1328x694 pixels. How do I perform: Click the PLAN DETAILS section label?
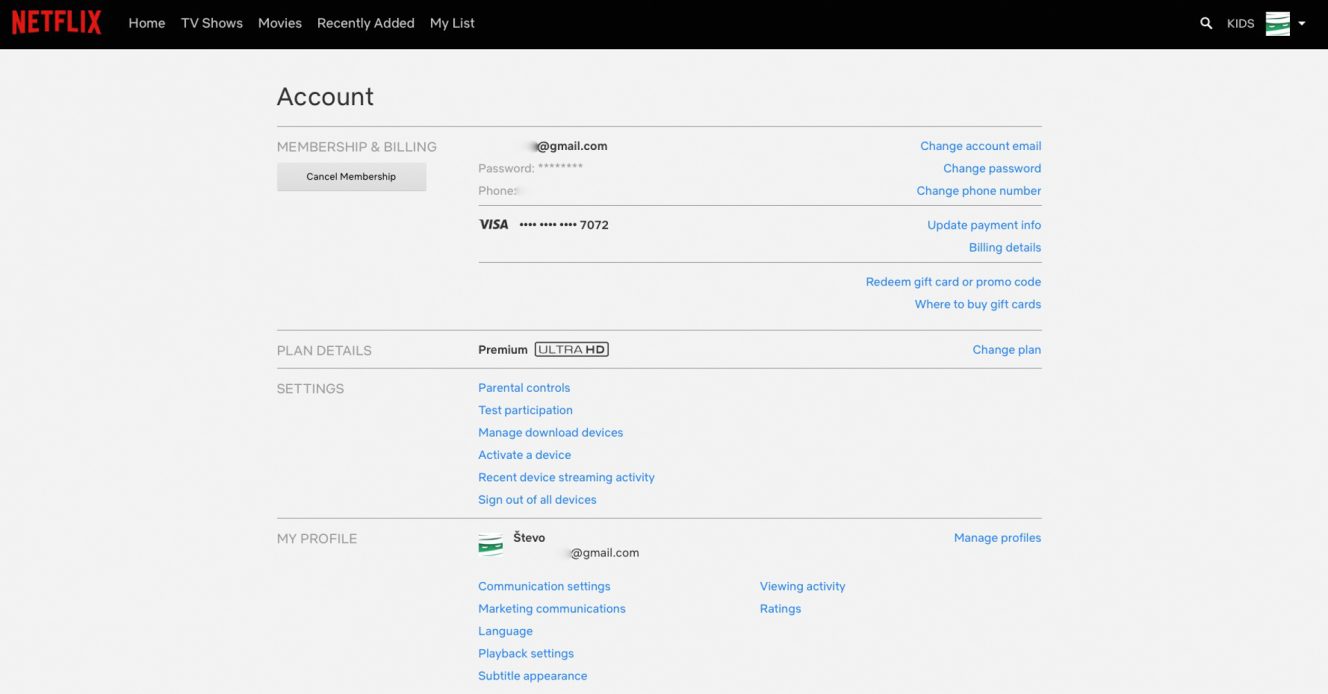pos(324,351)
